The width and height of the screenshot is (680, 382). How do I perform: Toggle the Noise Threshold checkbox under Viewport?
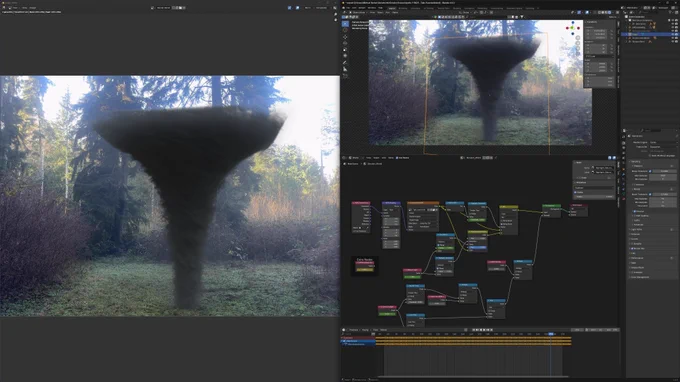tap(651, 171)
